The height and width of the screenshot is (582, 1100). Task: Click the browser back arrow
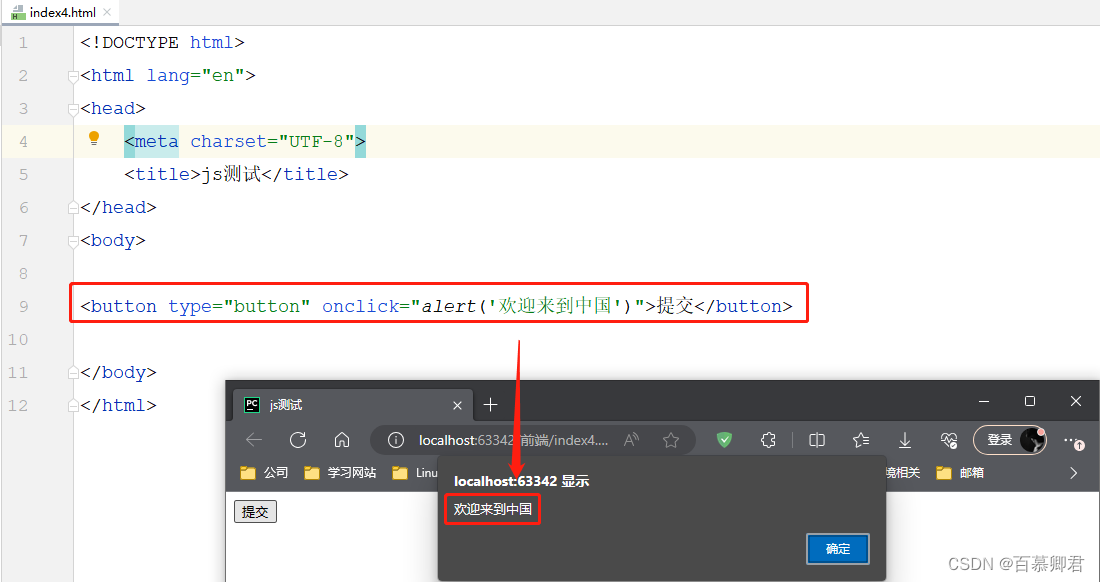pos(254,440)
